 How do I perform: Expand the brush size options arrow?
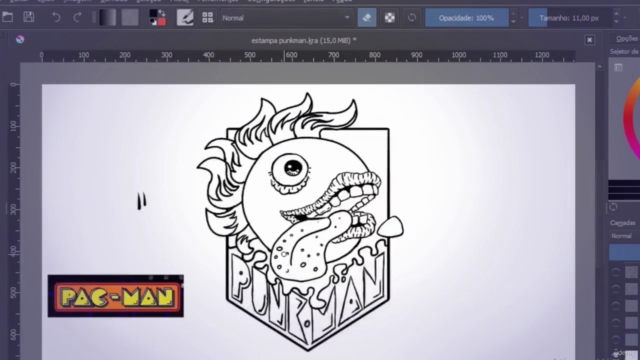click(x=625, y=18)
